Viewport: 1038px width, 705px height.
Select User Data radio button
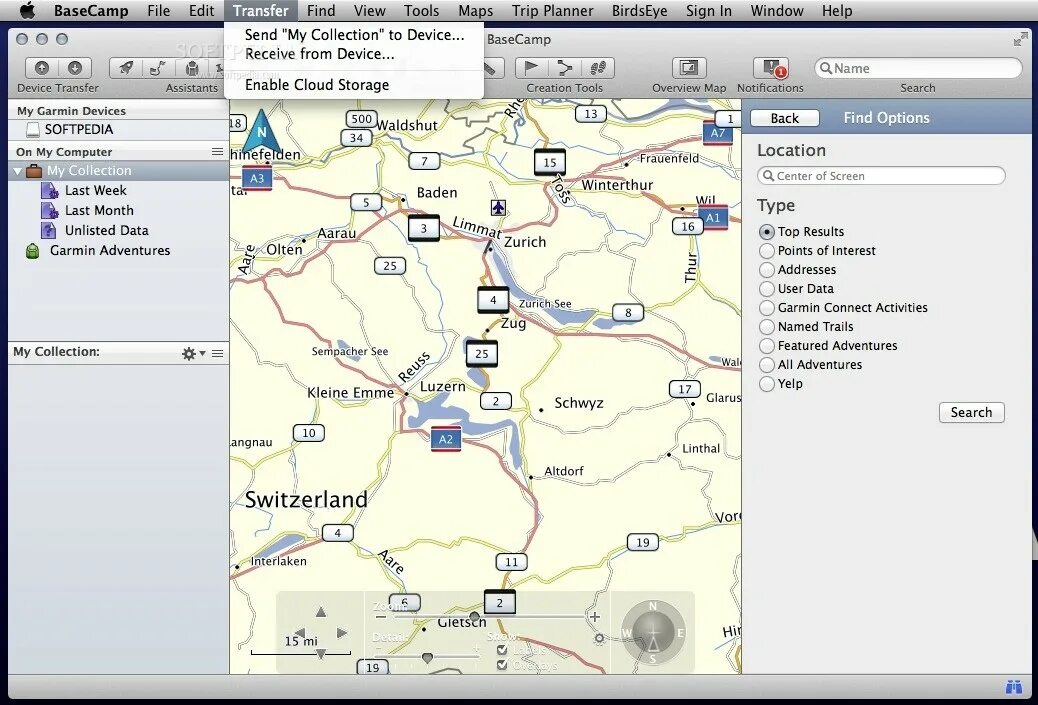[767, 289]
